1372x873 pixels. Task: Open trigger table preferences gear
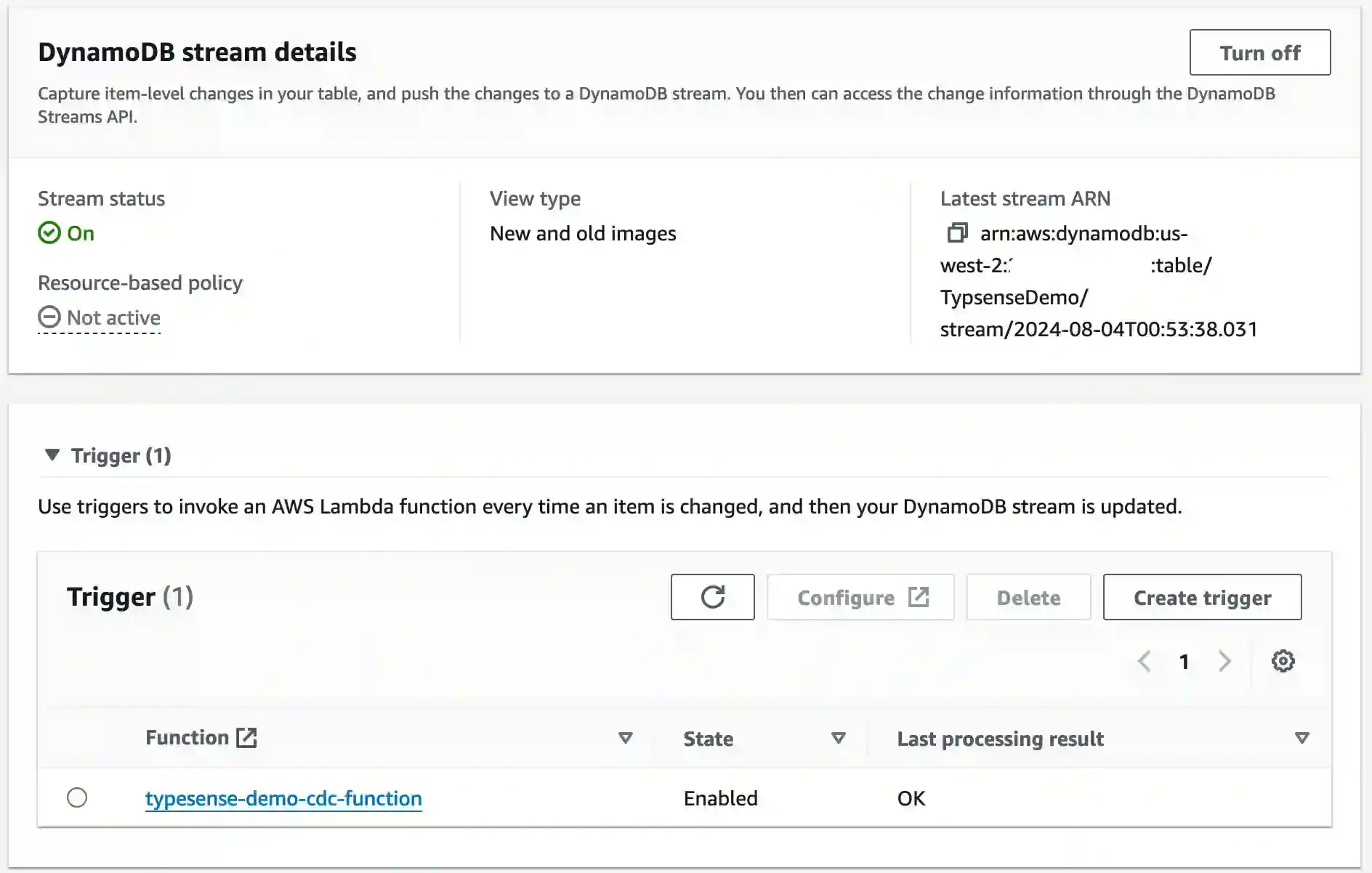pyautogui.click(x=1283, y=661)
